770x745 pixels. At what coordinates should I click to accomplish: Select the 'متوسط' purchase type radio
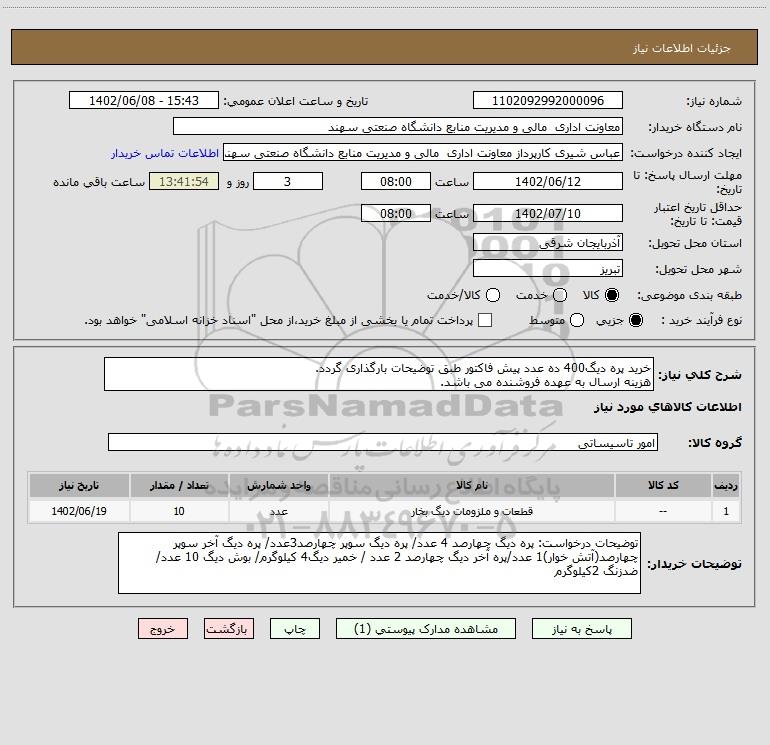coord(577,320)
